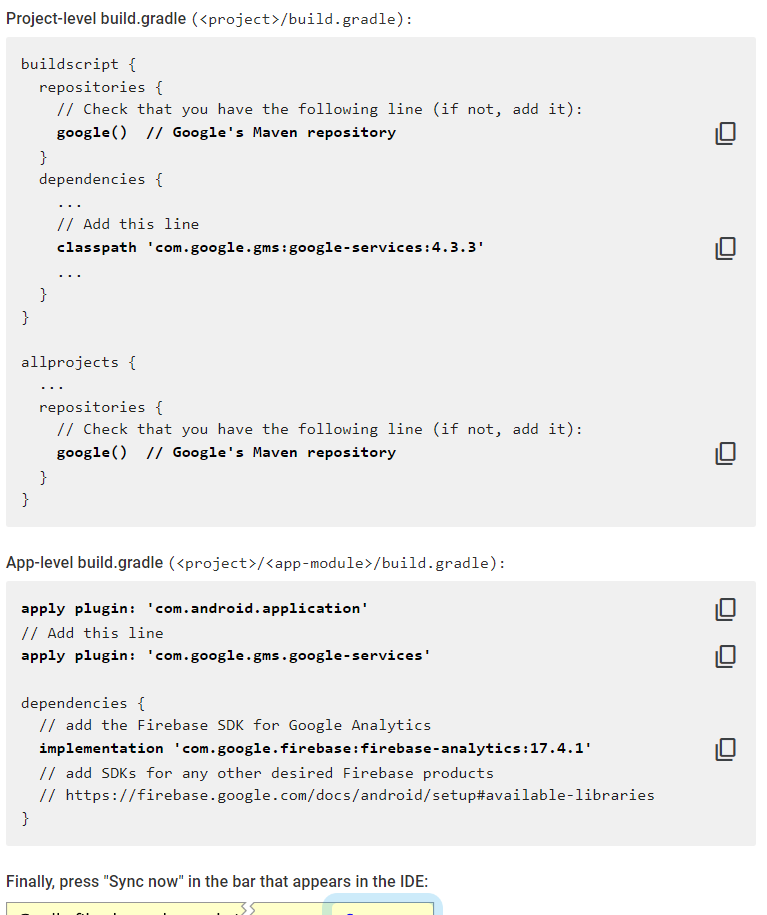Screen dimensions: 767x915
Task: Copy the firebase-analytics implementation line
Action: tap(726, 749)
